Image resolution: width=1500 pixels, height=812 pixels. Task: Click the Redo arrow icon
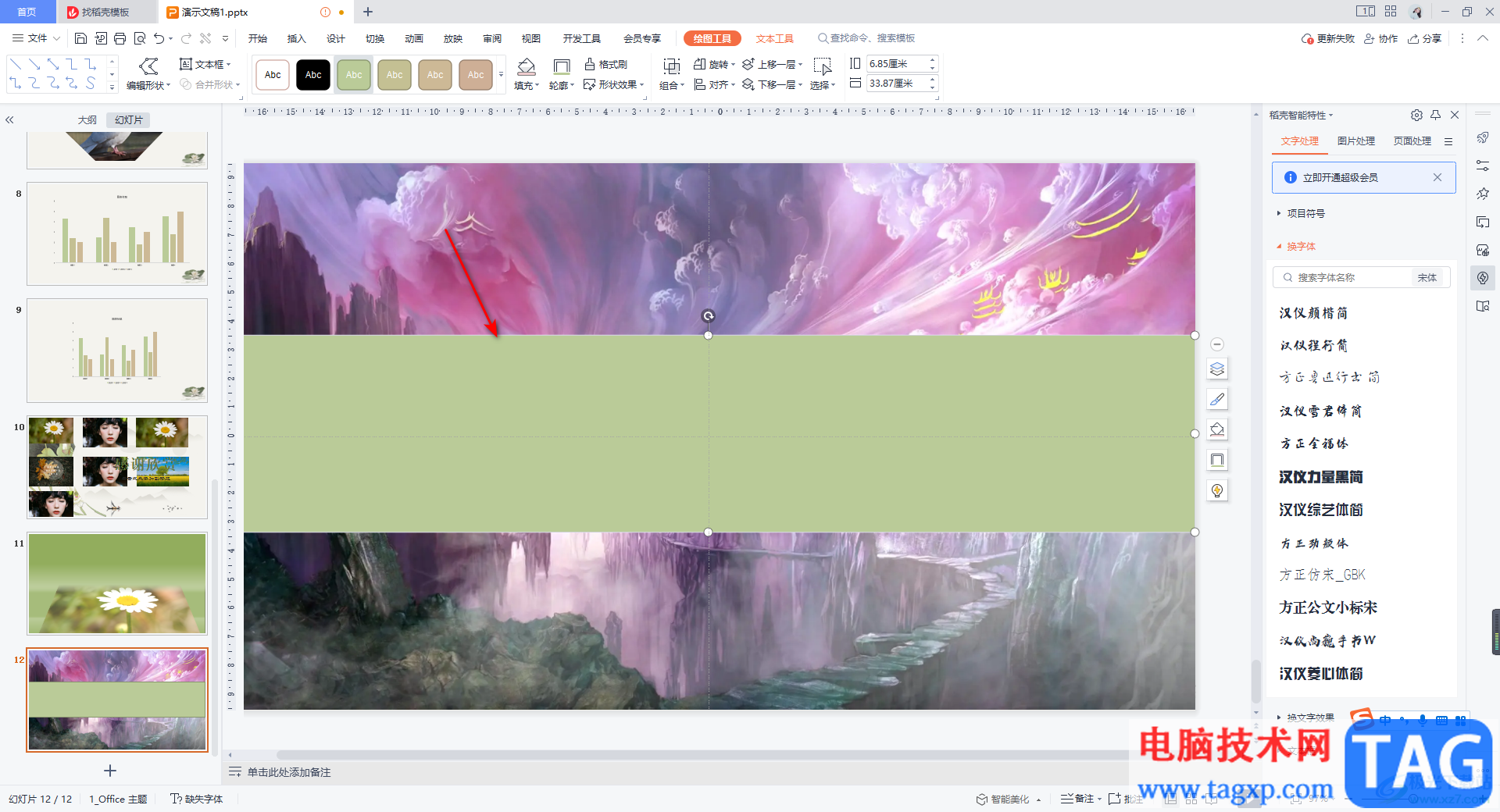coord(186,38)
